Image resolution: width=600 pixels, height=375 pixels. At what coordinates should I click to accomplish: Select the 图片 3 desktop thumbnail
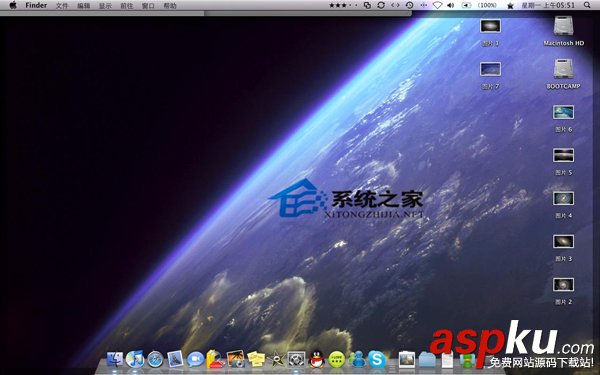click(x=563, y=241)
